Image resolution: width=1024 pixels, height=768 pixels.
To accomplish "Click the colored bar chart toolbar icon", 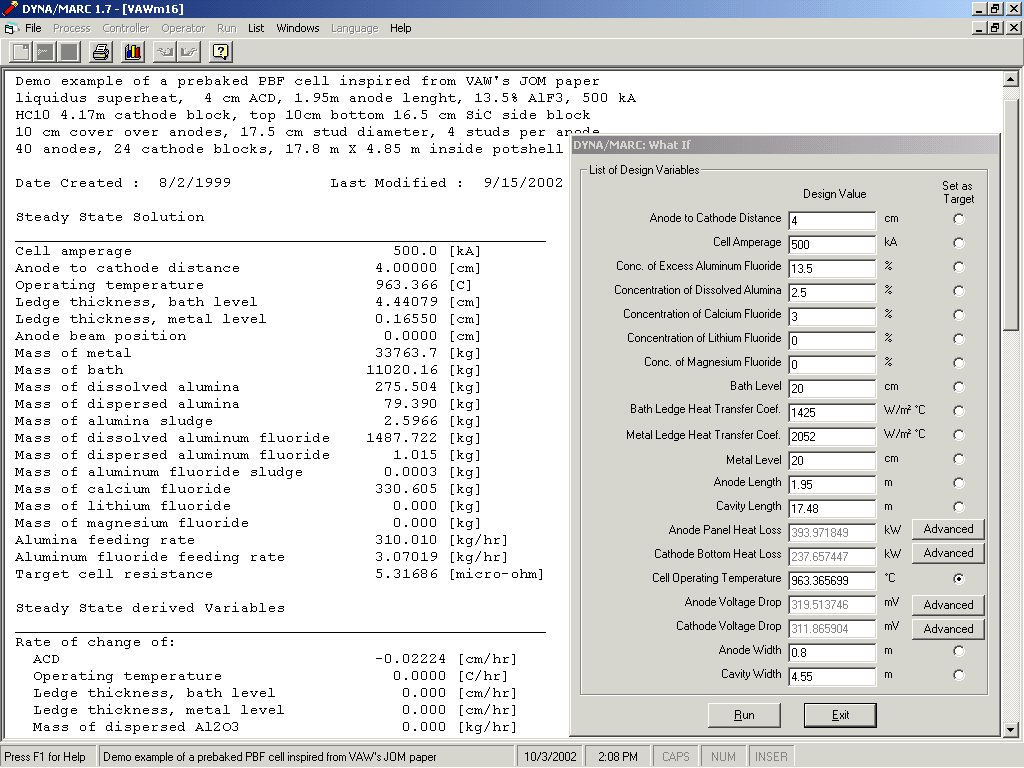I will 132,51.
